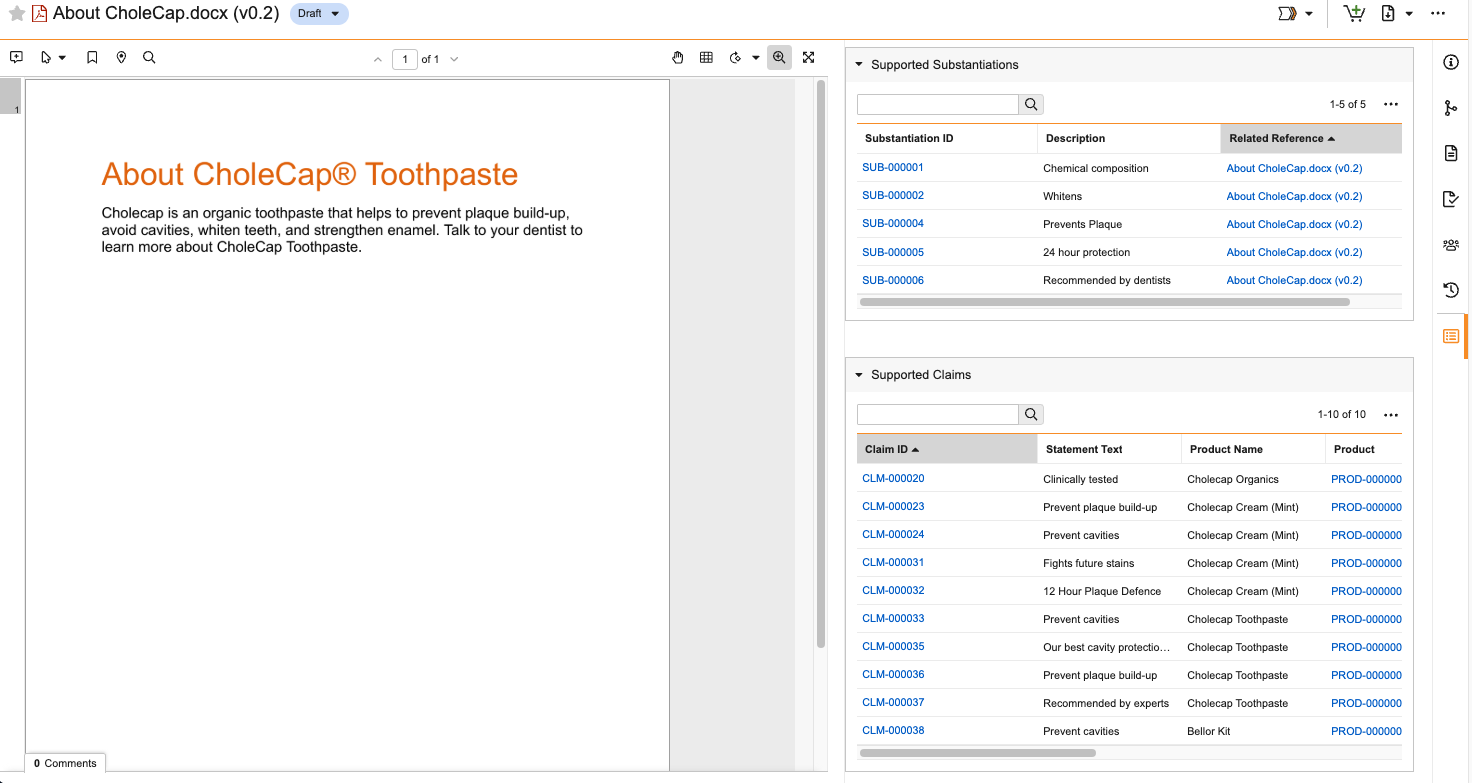Go to previous page with the up chevron
The width and height of the screenshot is (1472, 783).
coord(378,60)
